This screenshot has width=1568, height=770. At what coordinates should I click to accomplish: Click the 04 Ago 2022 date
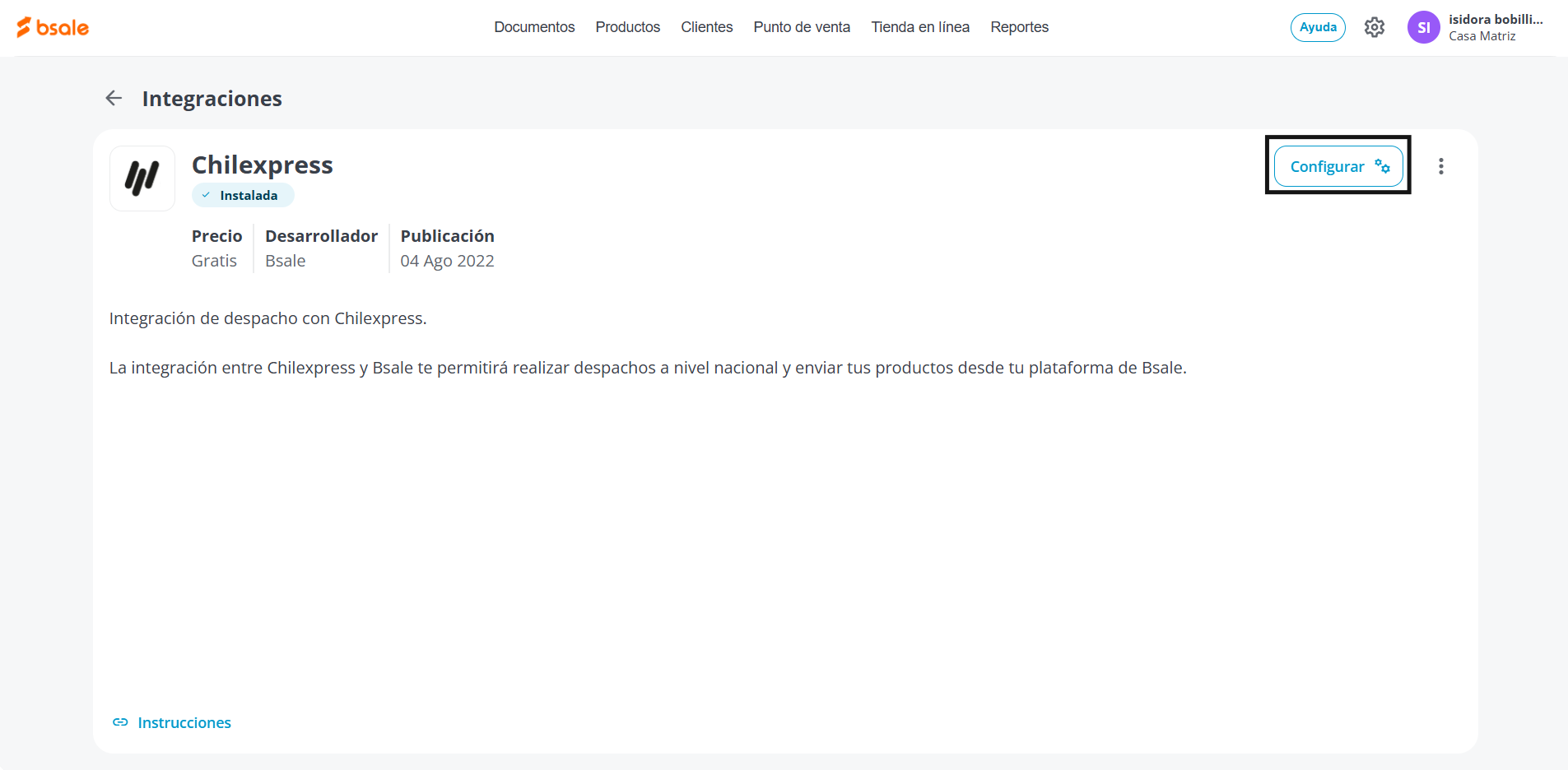448,261
